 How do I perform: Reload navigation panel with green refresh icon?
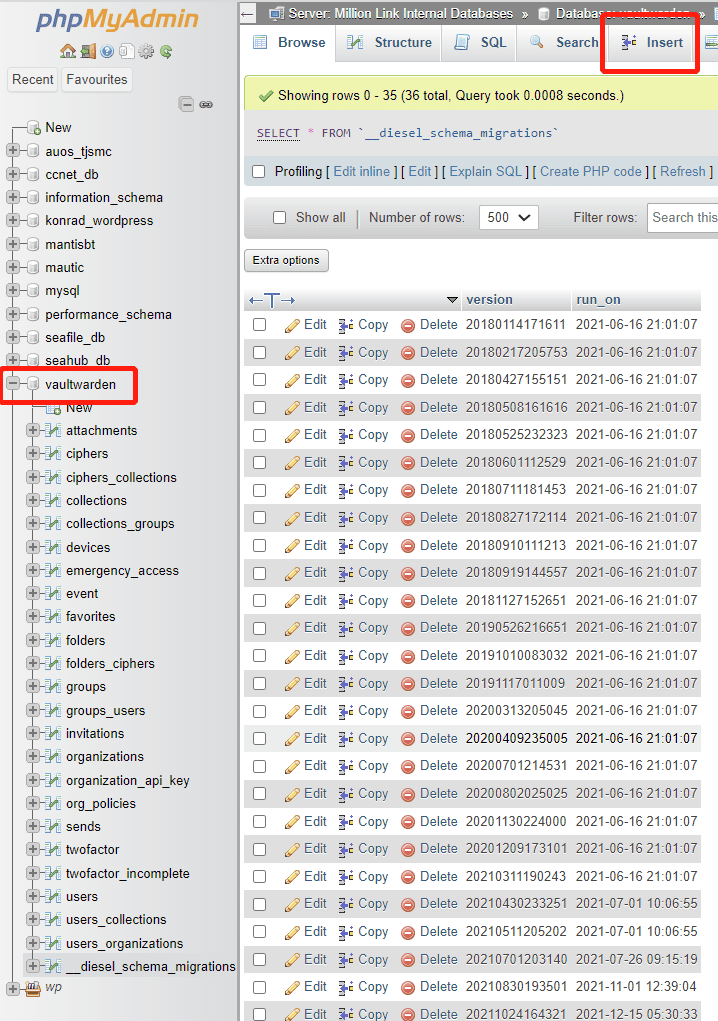166,51
